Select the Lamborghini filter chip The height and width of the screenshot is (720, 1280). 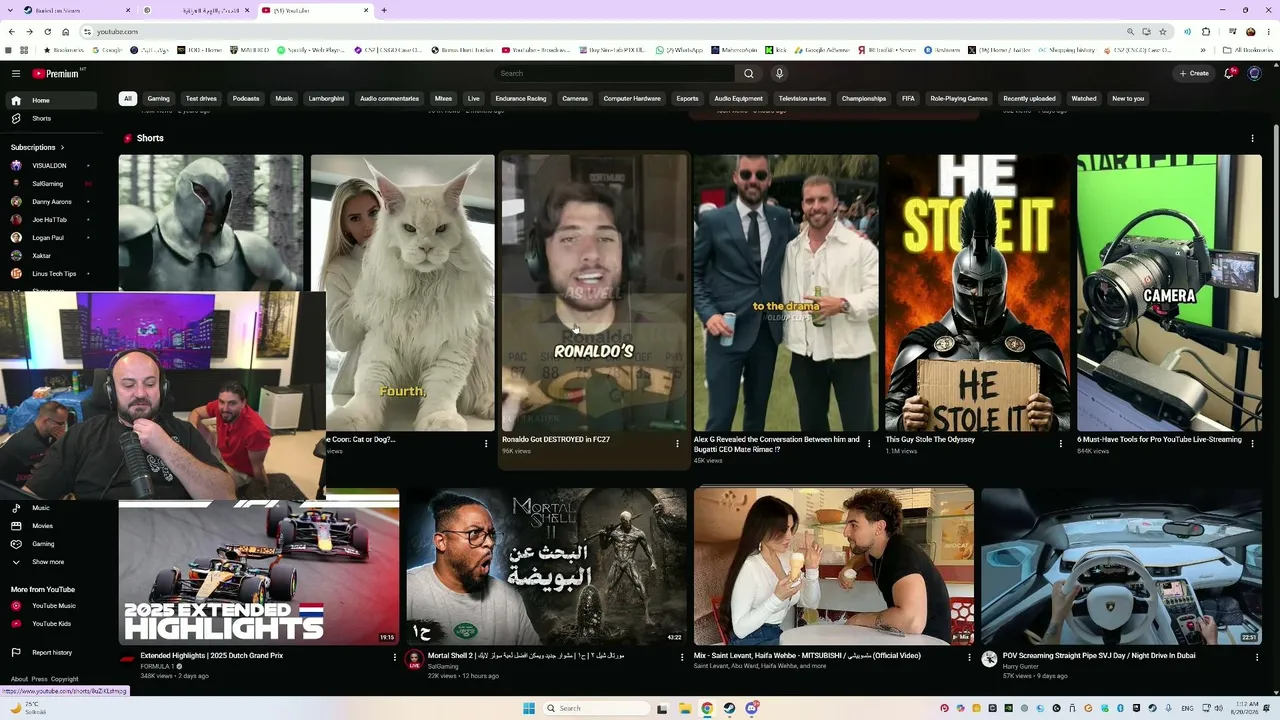[x=326, y=99]
